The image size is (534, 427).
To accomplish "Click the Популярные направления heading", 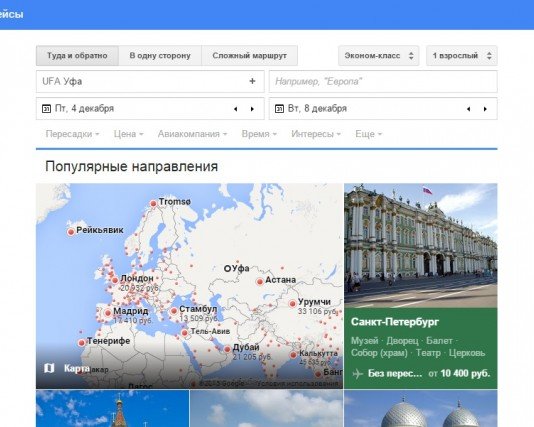I will pos(131,167).
